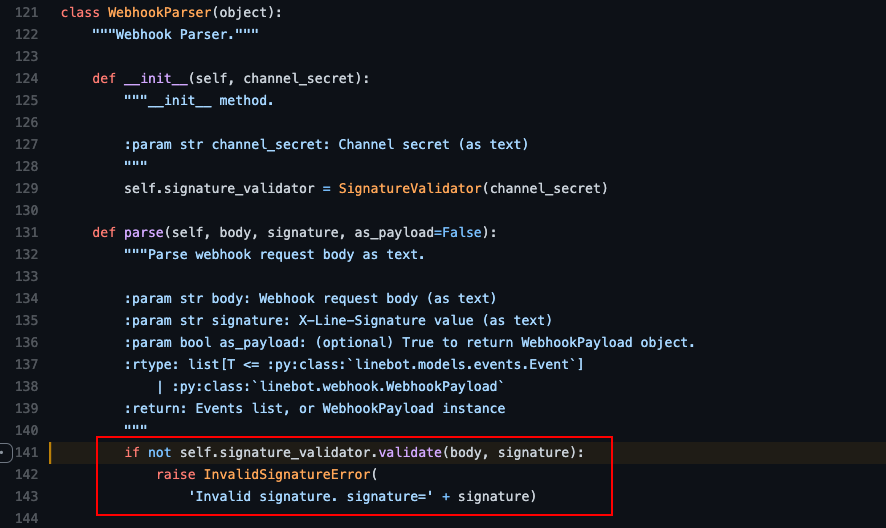Image resolution: width=886 pixels, height=528 pixels.
Task: Click the InvalidSignatureError symbol
Action: (x=287, y=474)
